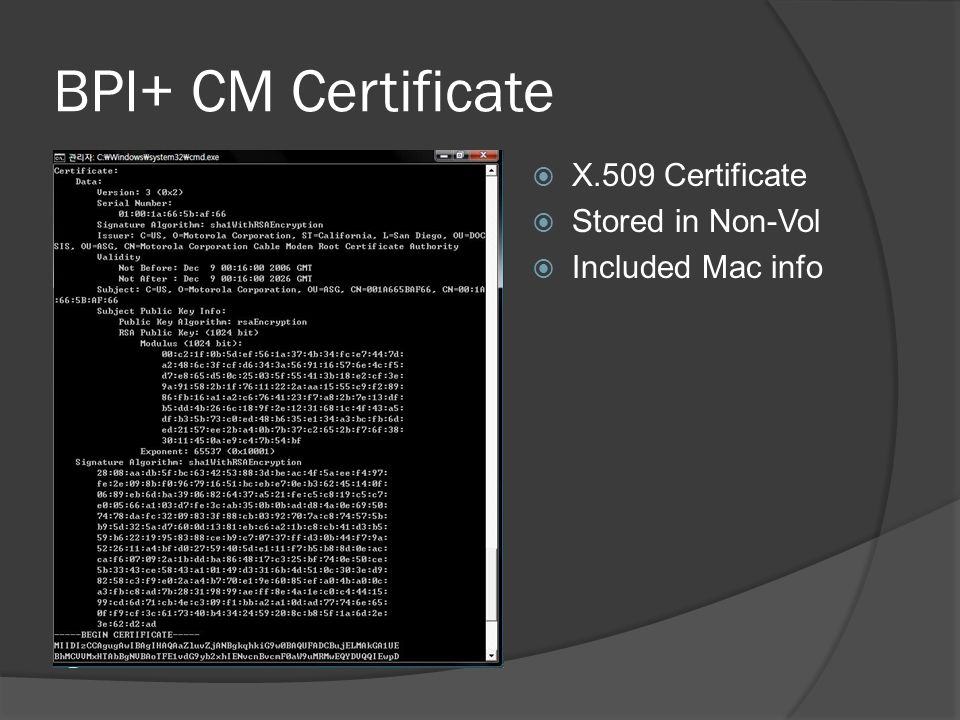
Task: Minimize the cmd.exe window
Action: pyautogui.click(x=444, y=156)
